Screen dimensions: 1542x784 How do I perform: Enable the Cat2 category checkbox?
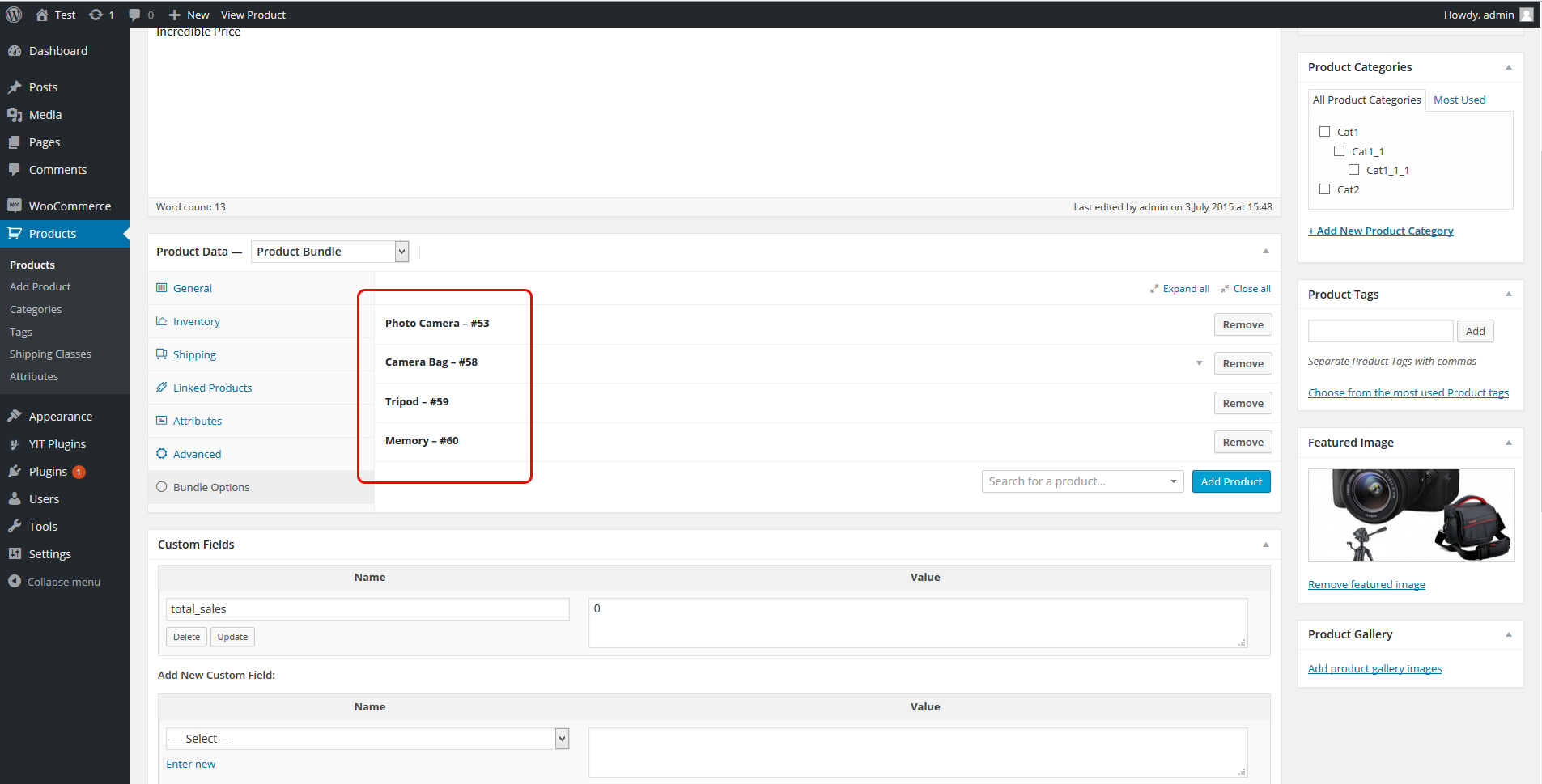(1325, 189)
